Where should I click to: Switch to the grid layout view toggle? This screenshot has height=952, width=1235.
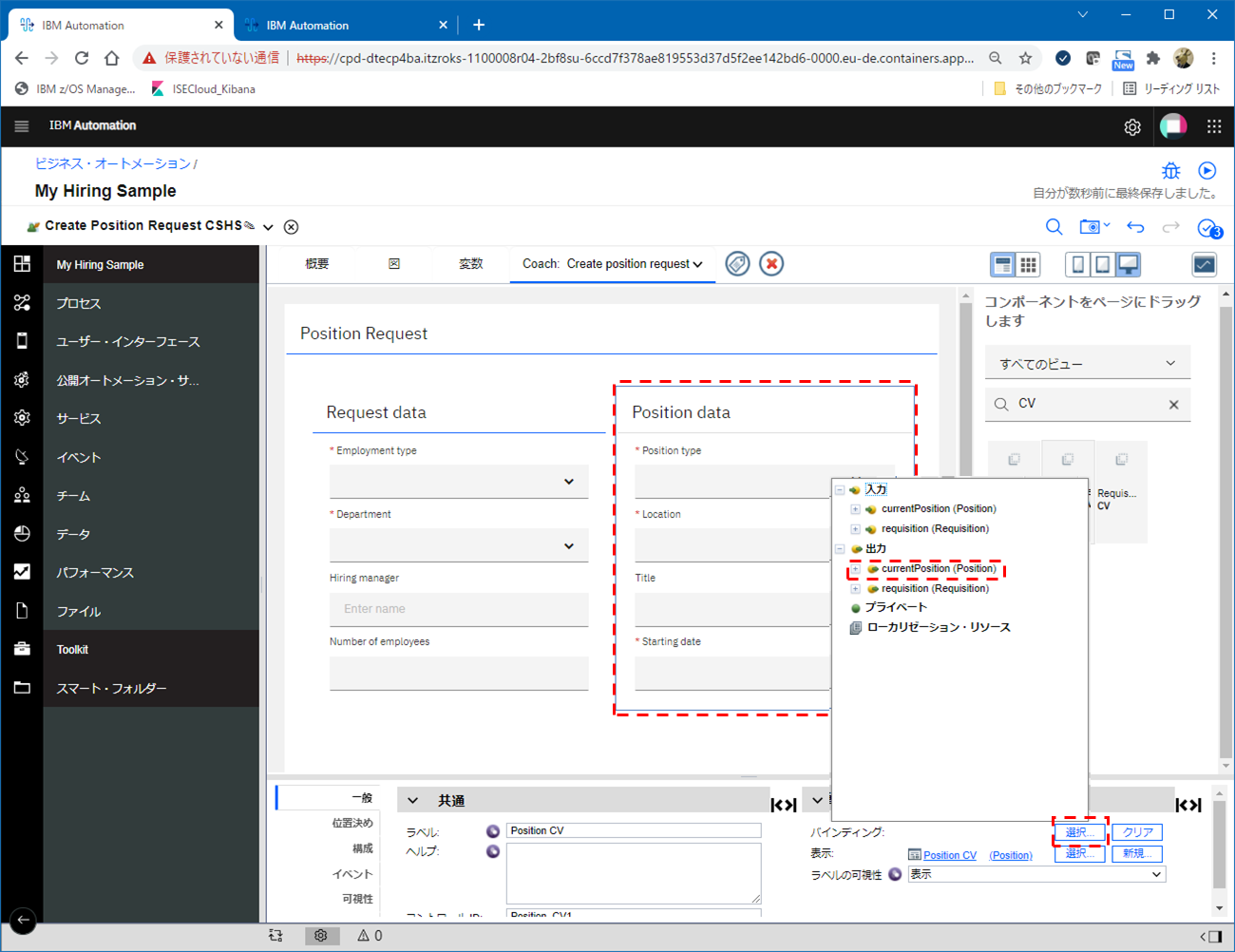(x=1028, y=265)
